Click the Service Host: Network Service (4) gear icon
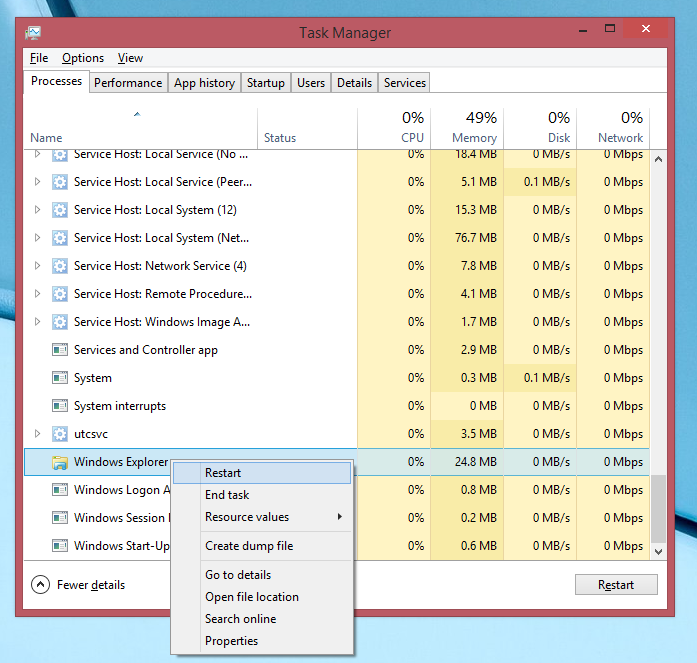This screenshot has width=697, height=663. tap(60, 266)
